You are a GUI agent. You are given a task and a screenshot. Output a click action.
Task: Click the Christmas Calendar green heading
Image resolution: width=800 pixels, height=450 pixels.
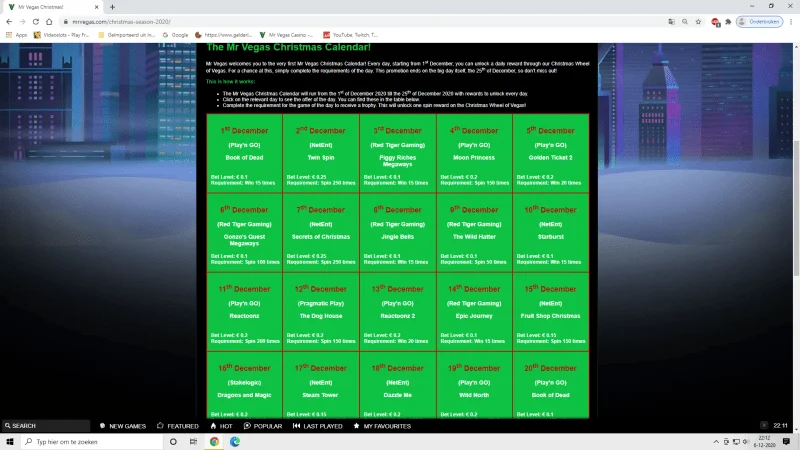(288, 47)
